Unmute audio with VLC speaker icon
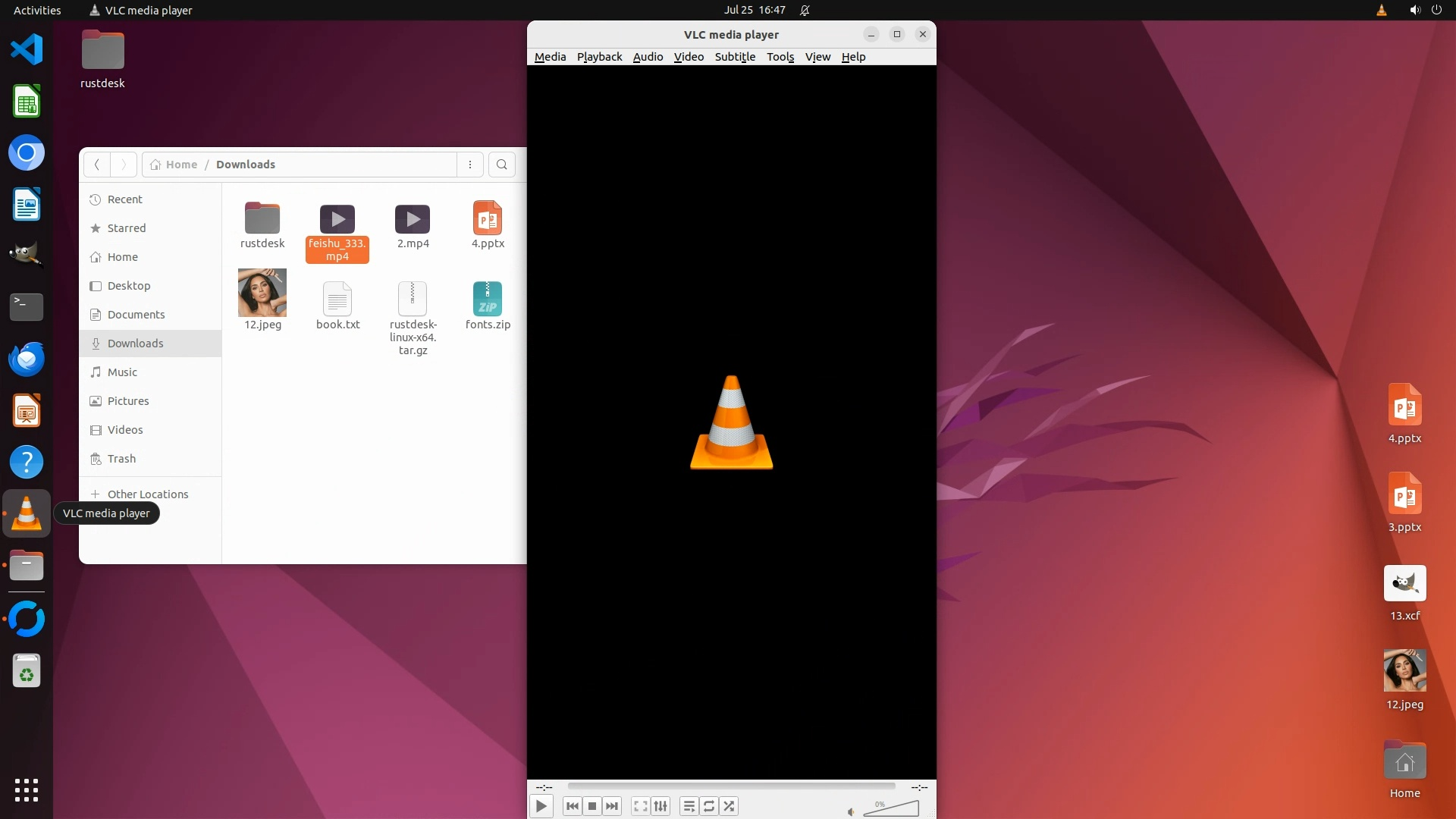Viewport: 1456px width, 819px height. point(851,811)
